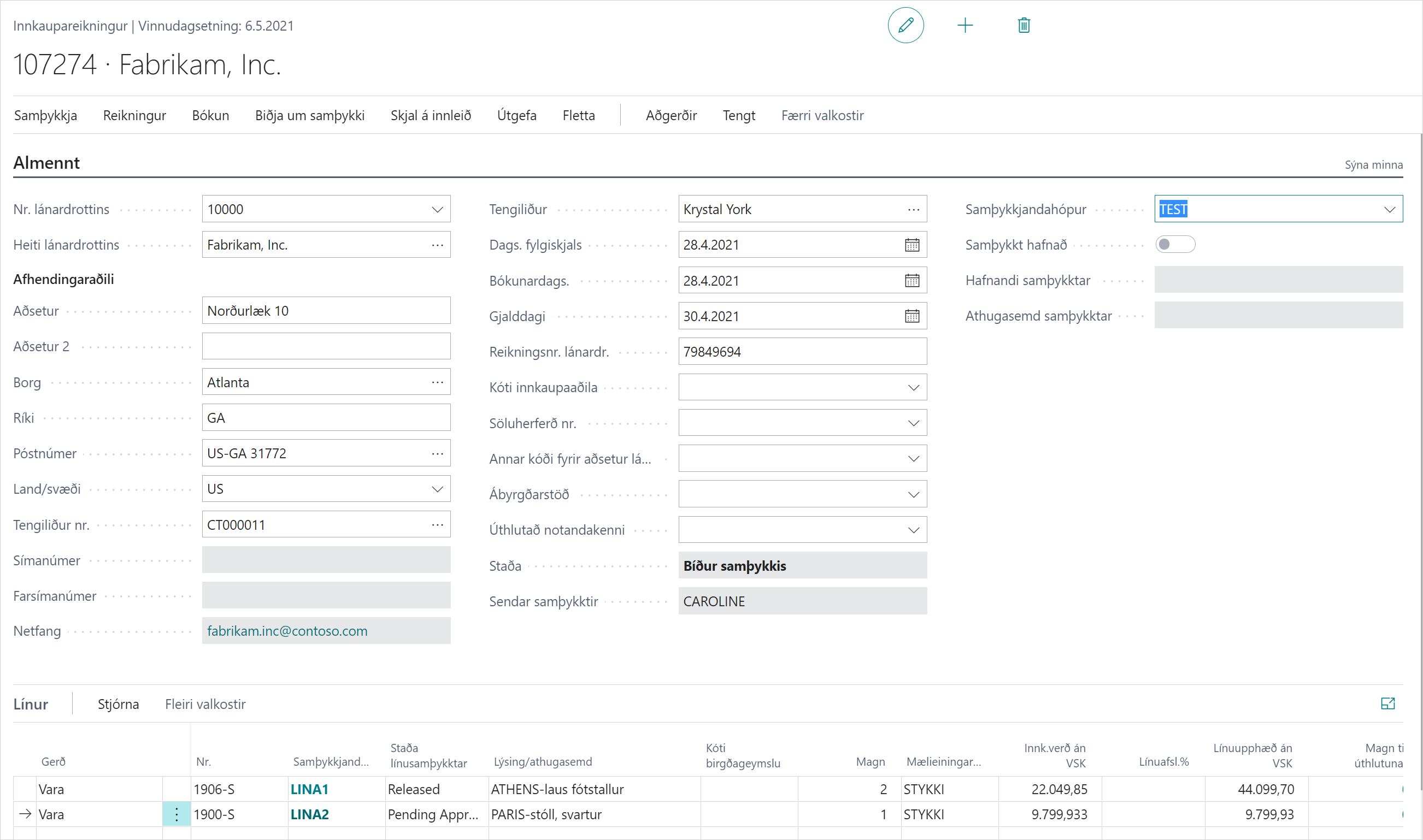The image size is (1423, 840).
Task: Expand the Samþykkjandahópur dropdown
Action: click(x=1389, y=209)
